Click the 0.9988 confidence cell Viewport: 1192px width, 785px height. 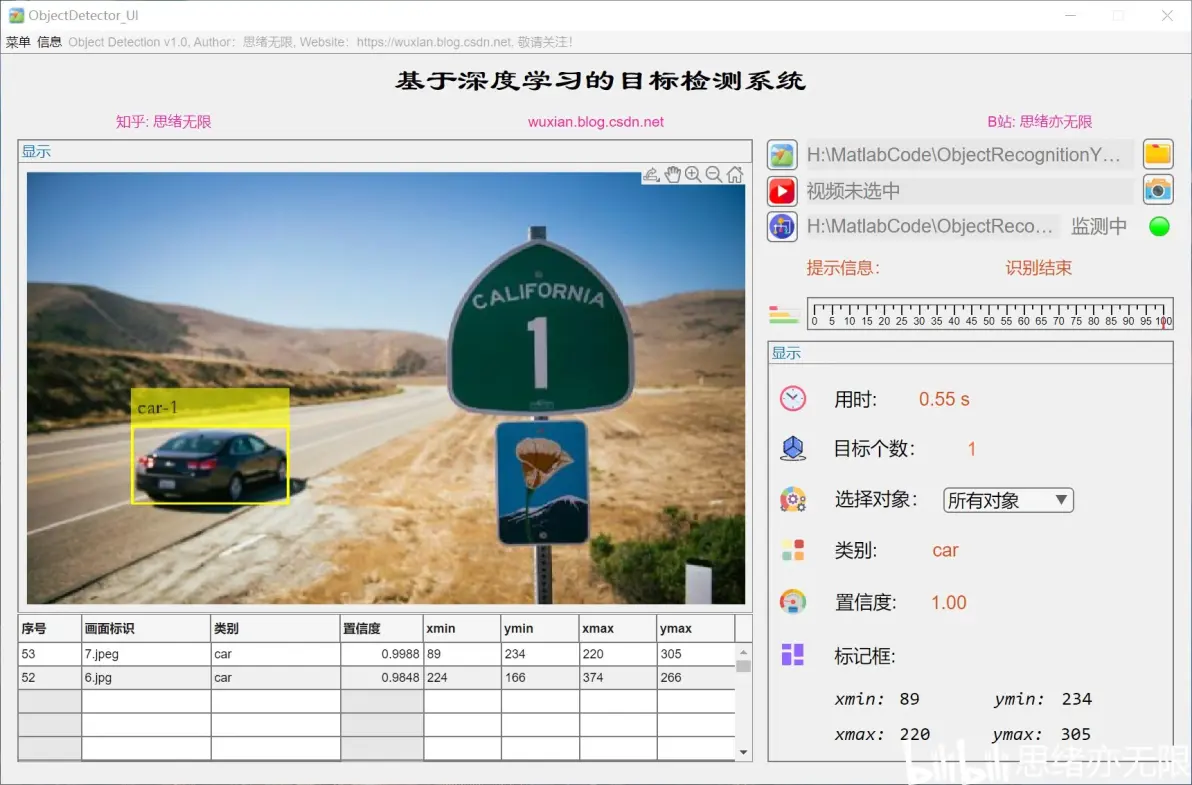point(382,654)
